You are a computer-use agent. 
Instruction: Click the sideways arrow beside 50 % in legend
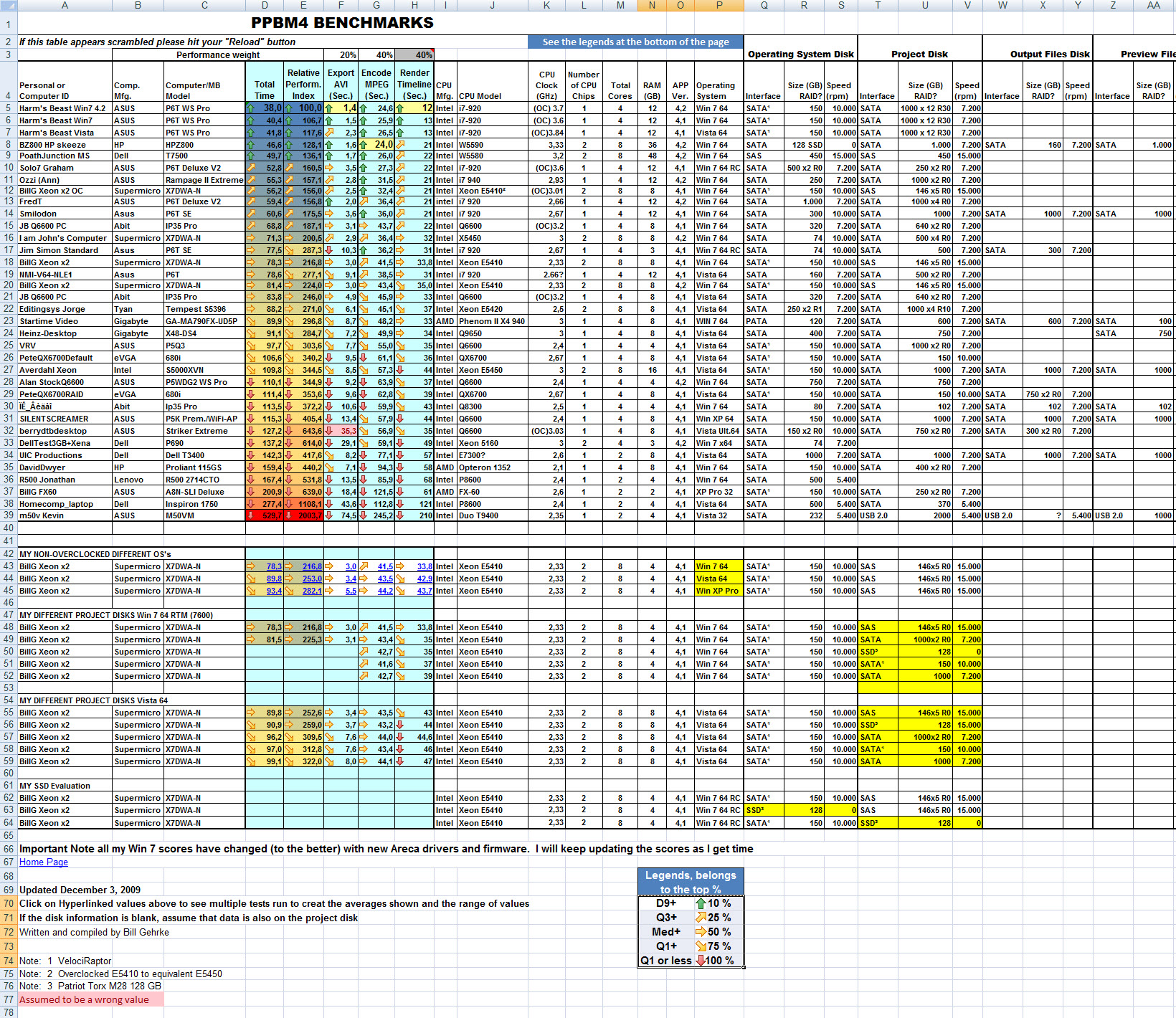pos(701,932)
